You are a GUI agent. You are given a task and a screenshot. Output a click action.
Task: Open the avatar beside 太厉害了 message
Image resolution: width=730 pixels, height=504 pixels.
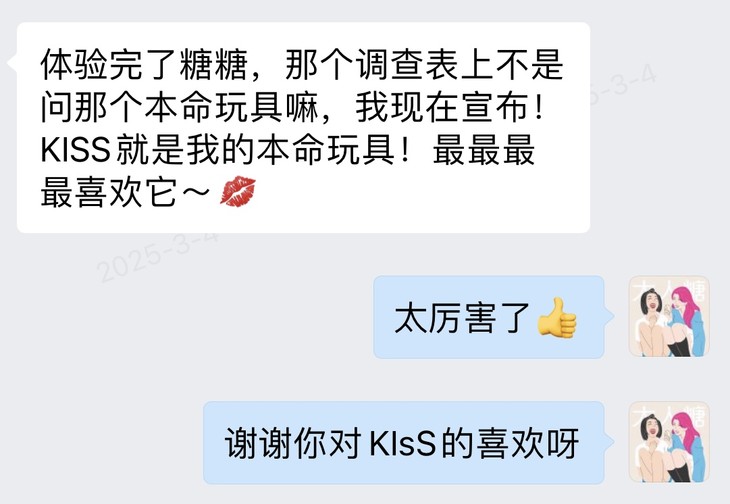669,316
